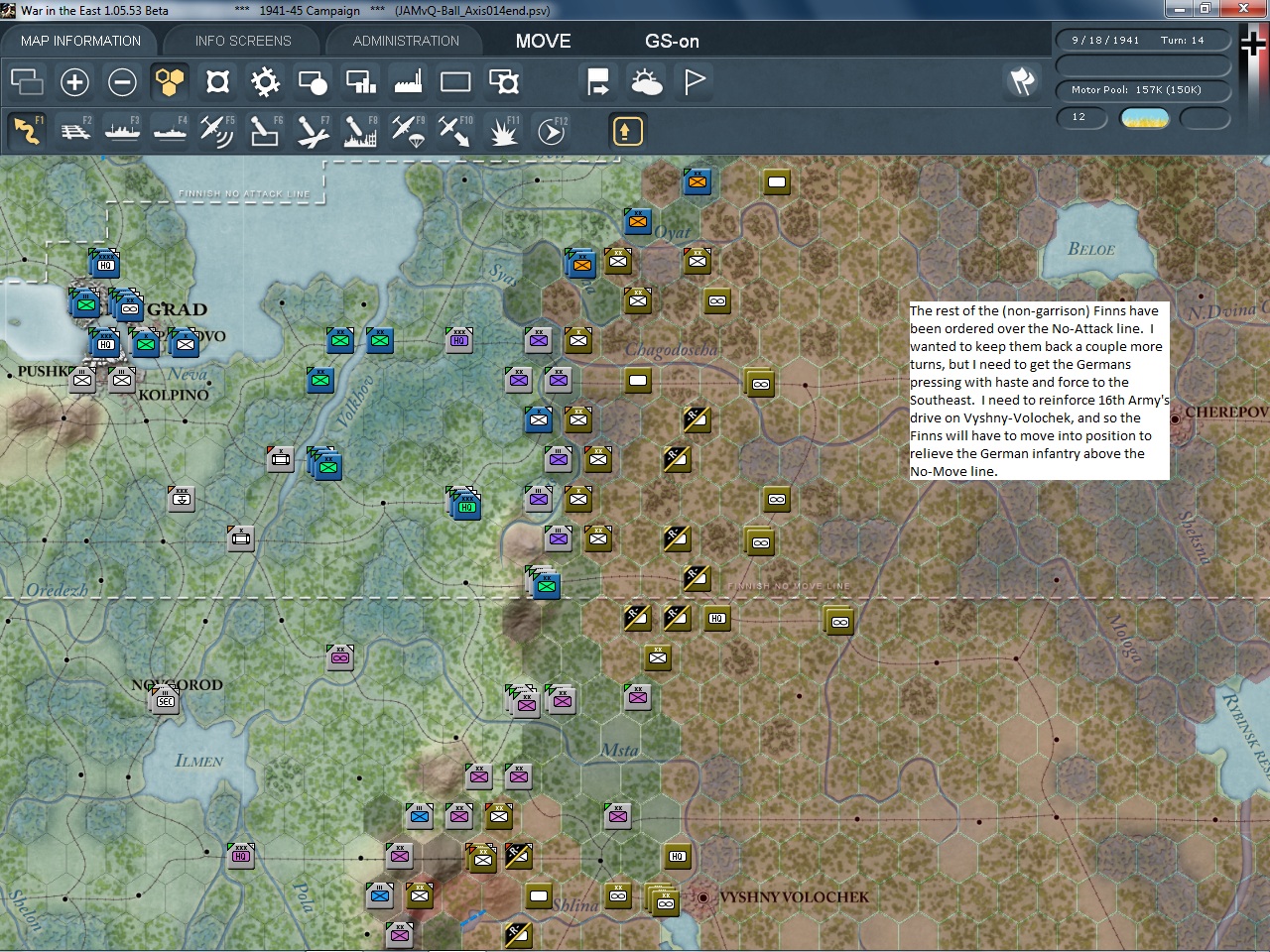1270x952 pixels.
Task: Click the overlapping-windows map view icon
Action: tap(27, 81)
